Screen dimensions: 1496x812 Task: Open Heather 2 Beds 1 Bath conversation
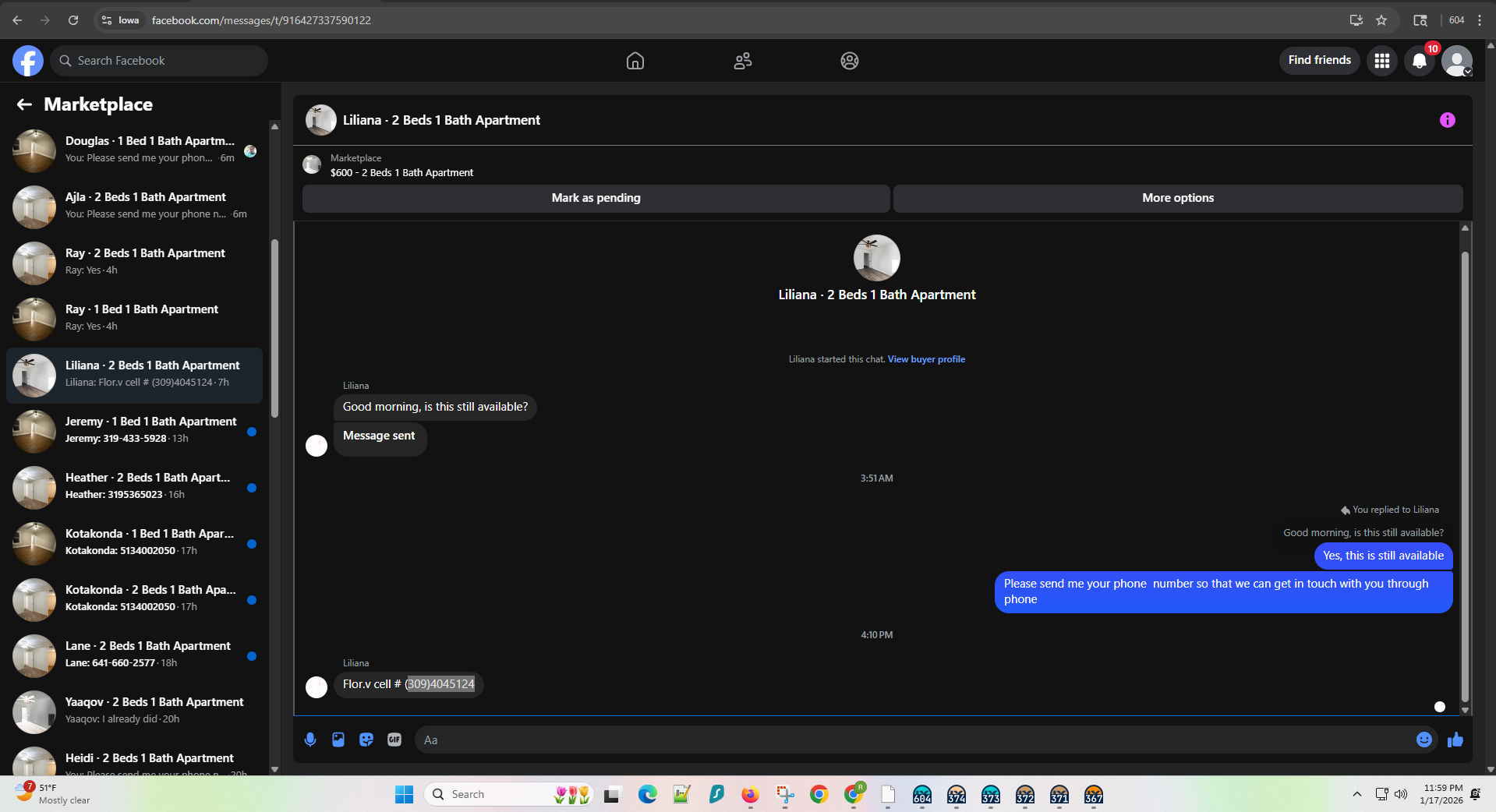[x=134, y=488]
